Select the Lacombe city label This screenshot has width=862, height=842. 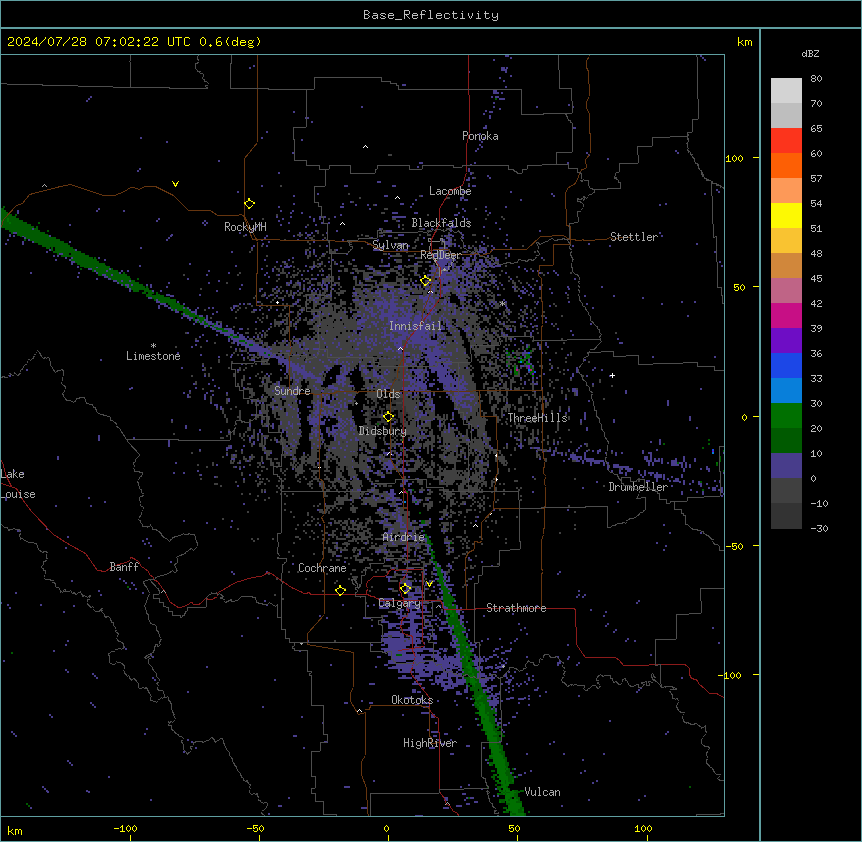pyautogui.click(x=450, y=191)
